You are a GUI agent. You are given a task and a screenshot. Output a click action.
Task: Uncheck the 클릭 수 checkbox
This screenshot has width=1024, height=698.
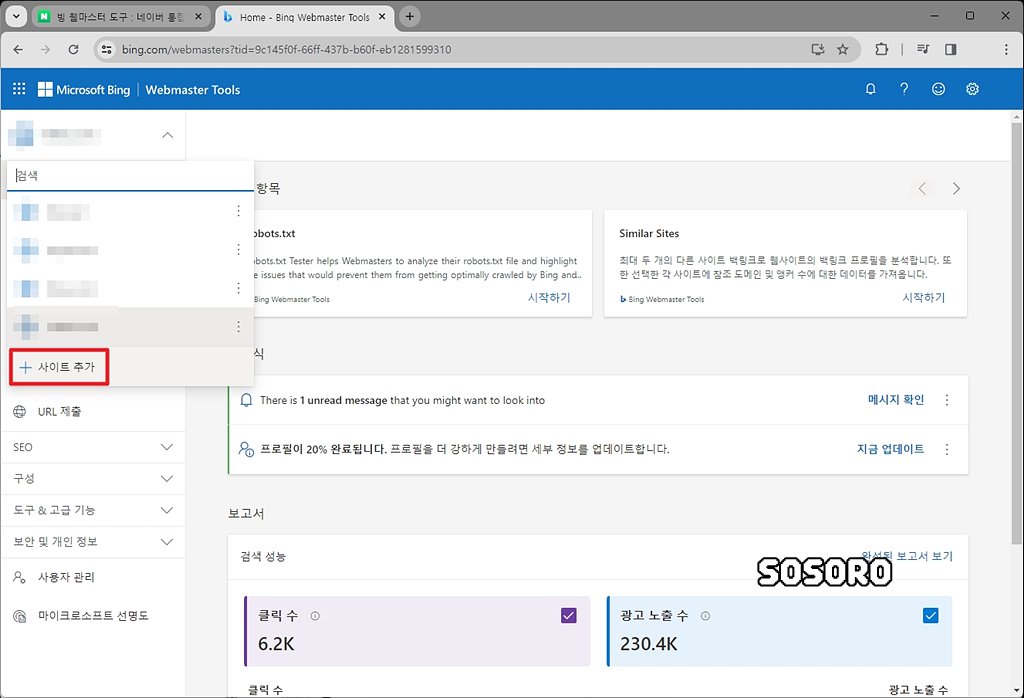click(569, 615)
